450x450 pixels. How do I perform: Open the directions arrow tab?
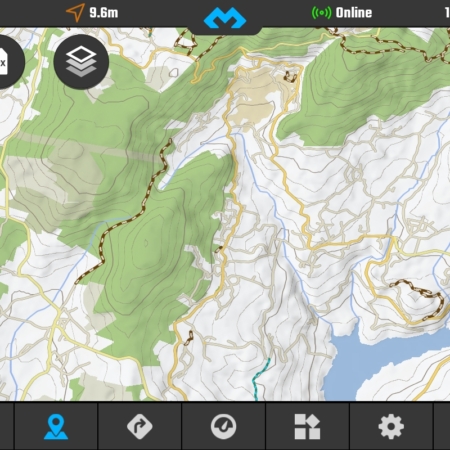pyautogui.click(x=140, y=426)
